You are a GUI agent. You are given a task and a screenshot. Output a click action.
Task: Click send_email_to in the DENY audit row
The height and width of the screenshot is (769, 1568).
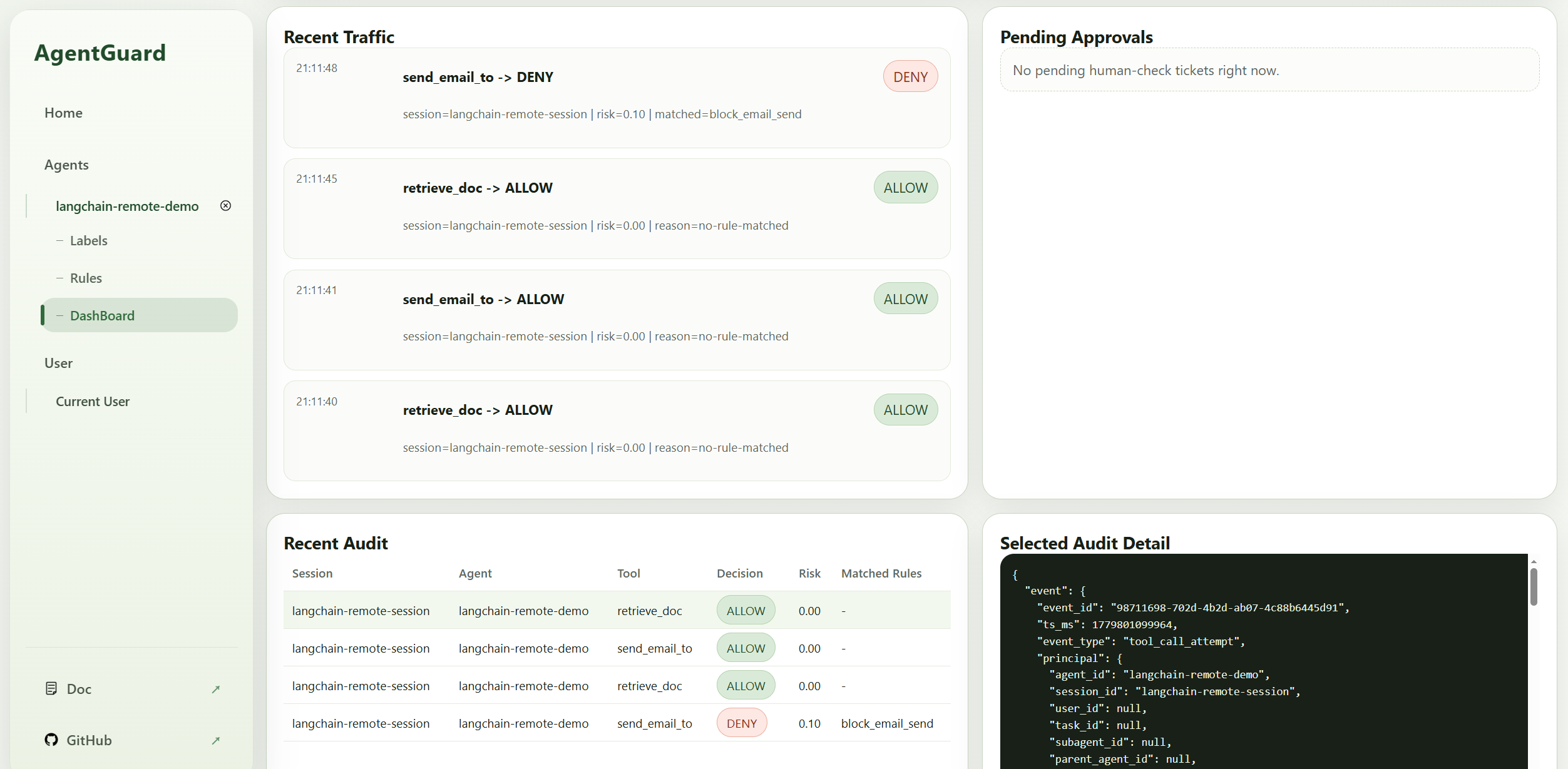[x=655, y=723]
